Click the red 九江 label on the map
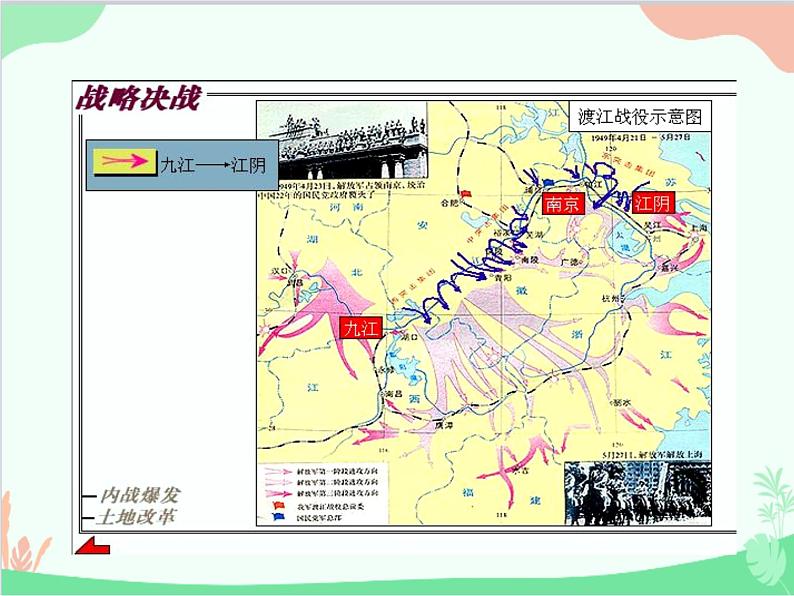This screenshot has height=596, width=794. pyautogui.click(x=360, y=328)
